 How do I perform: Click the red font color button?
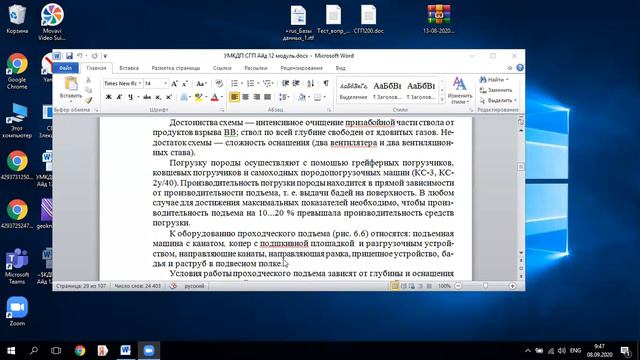(x=215, y=97)
